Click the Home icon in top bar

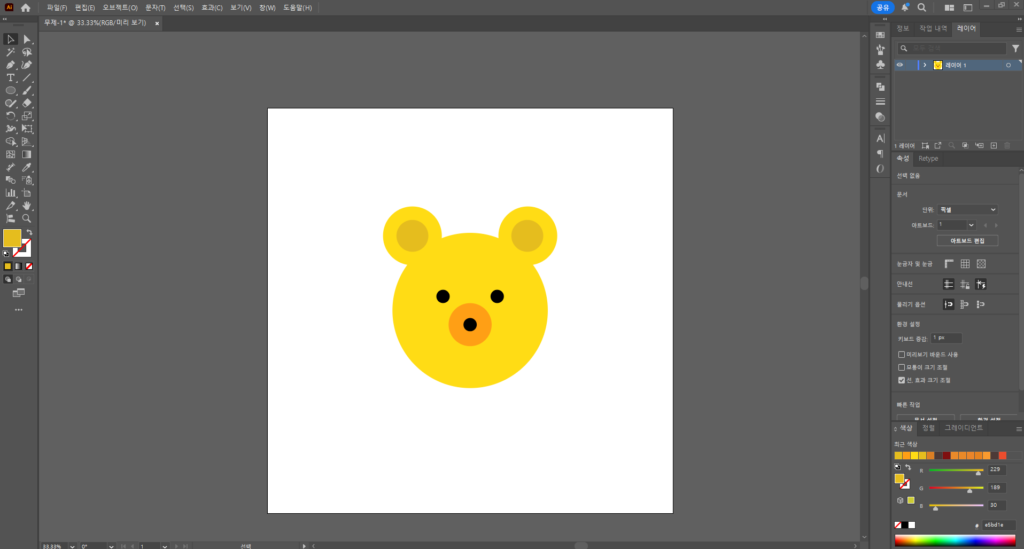point(26,7)
